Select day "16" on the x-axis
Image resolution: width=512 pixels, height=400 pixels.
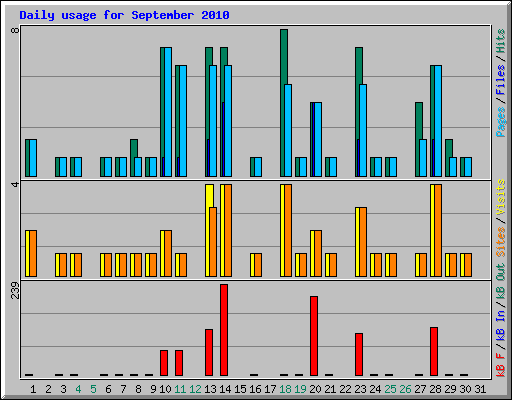tap(255, 389)
